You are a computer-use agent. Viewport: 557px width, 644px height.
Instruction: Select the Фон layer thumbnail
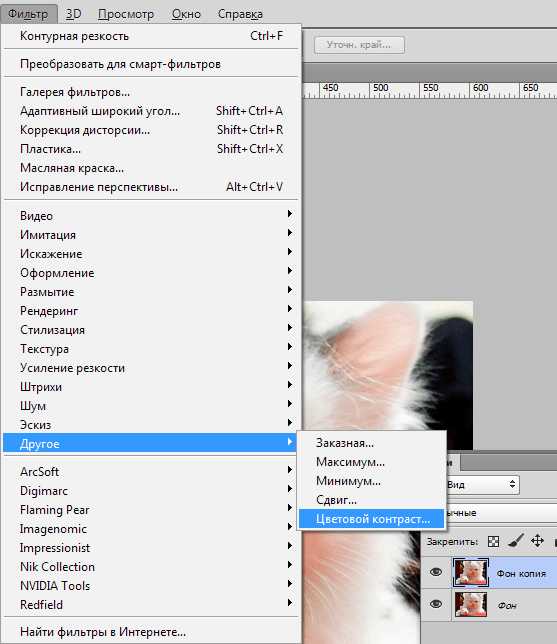(471, 604)
